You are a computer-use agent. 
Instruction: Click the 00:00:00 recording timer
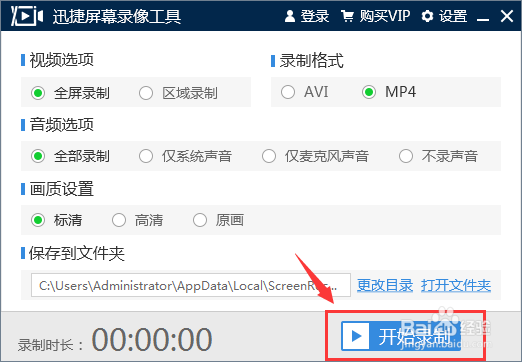152,340
